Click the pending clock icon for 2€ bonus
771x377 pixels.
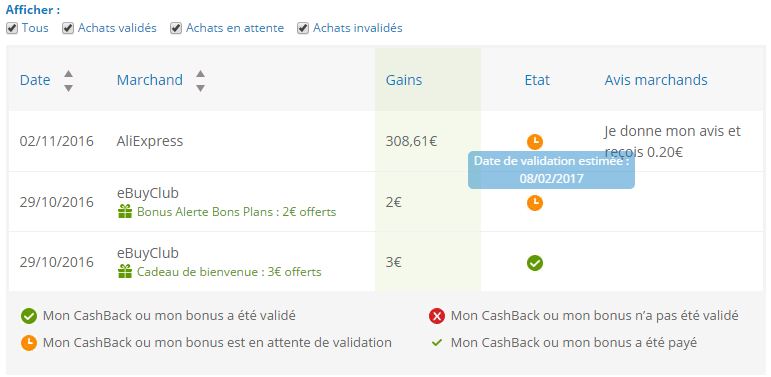pos(534,203)
